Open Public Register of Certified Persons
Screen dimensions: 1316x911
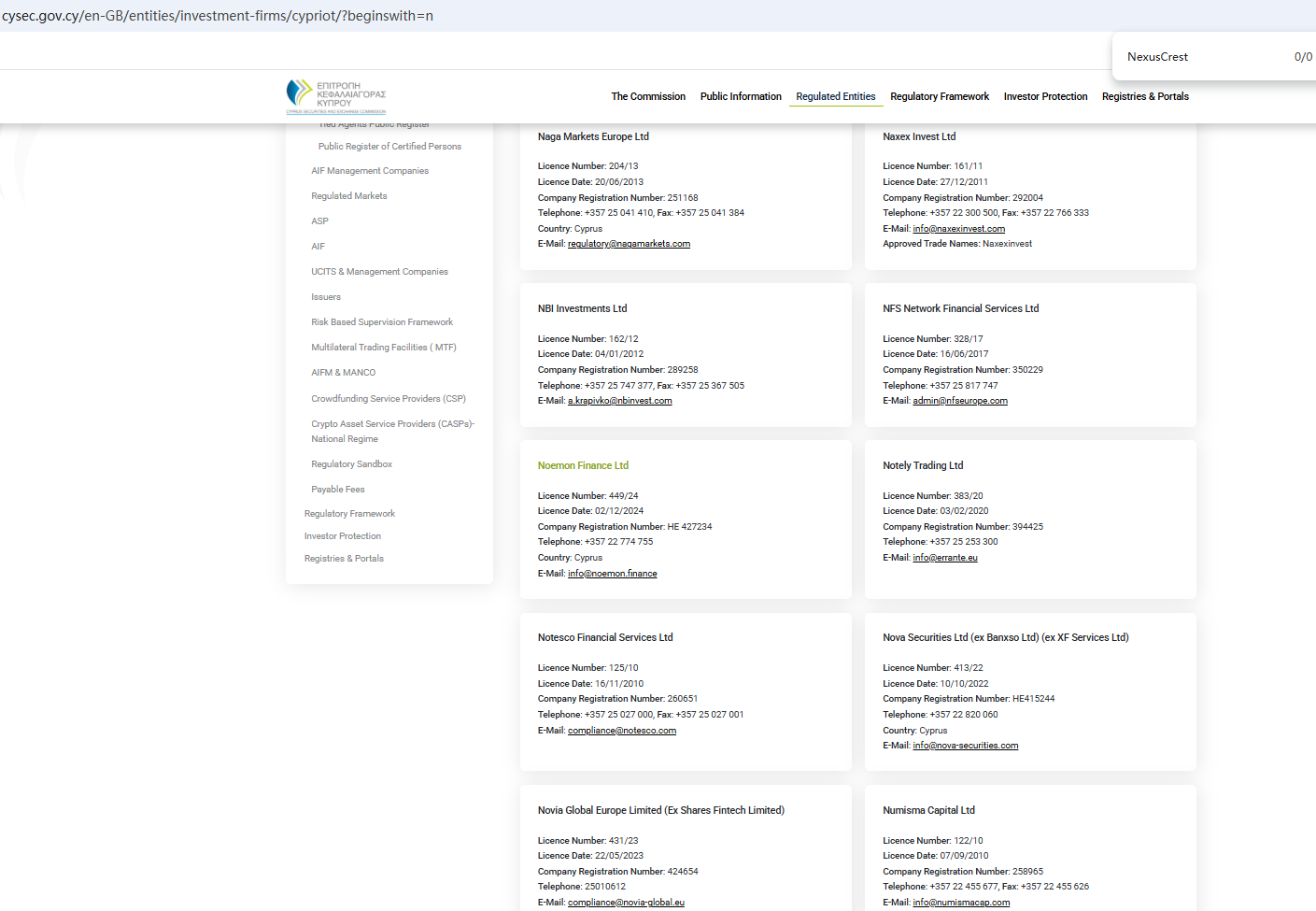point(389,147)
